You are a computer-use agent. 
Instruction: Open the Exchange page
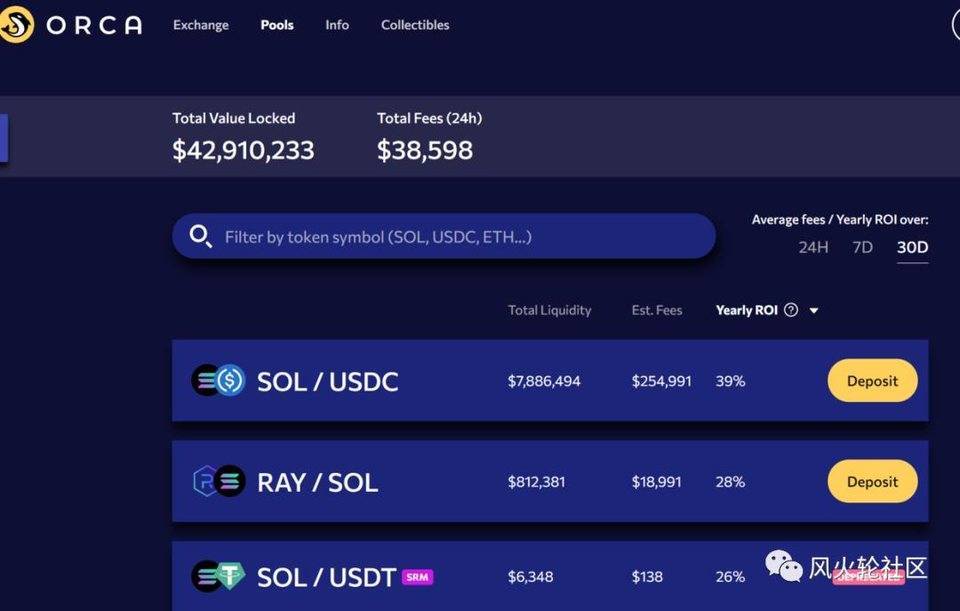pyautogui.click(x=201, y=25)
